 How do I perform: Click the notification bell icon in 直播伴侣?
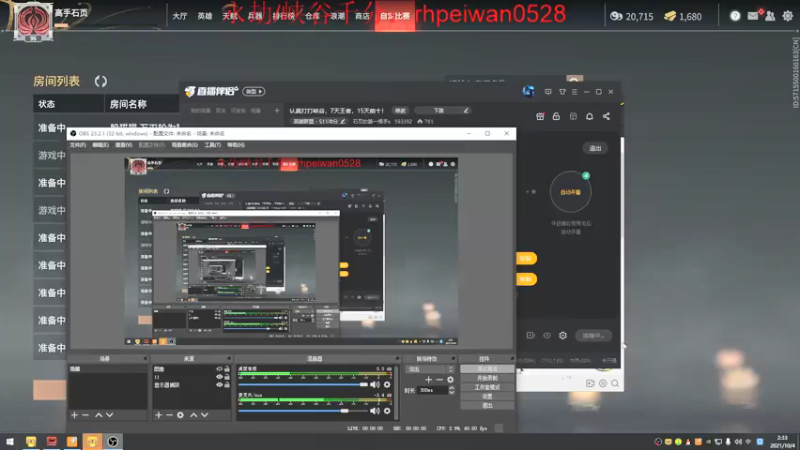tap(589, 116)
